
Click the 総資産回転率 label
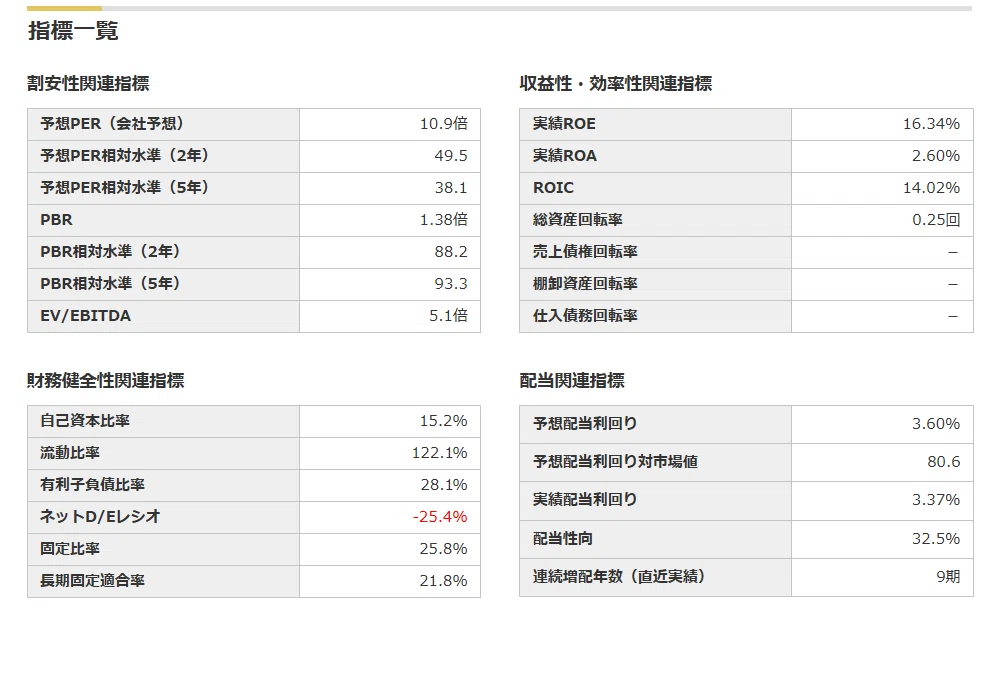577,220
